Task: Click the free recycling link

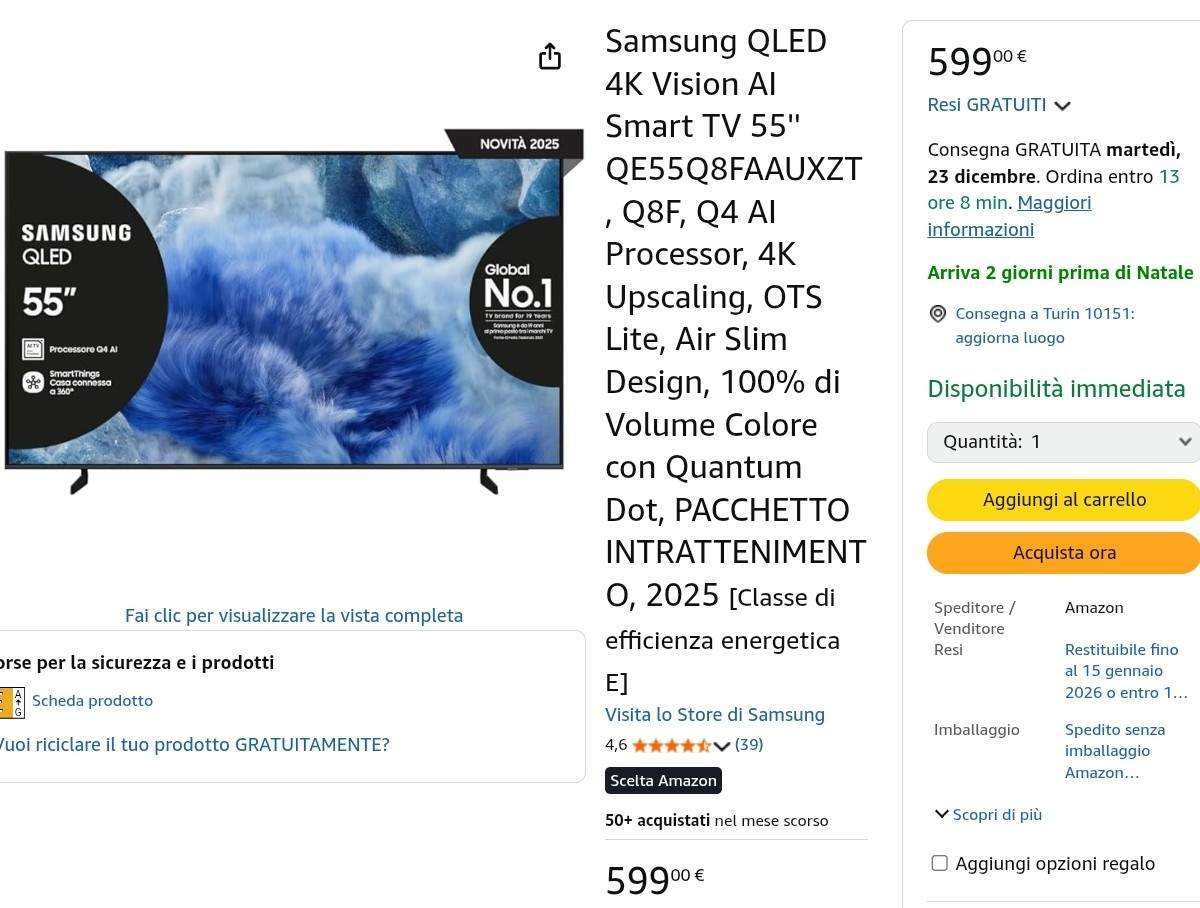Action: (193, 745)
